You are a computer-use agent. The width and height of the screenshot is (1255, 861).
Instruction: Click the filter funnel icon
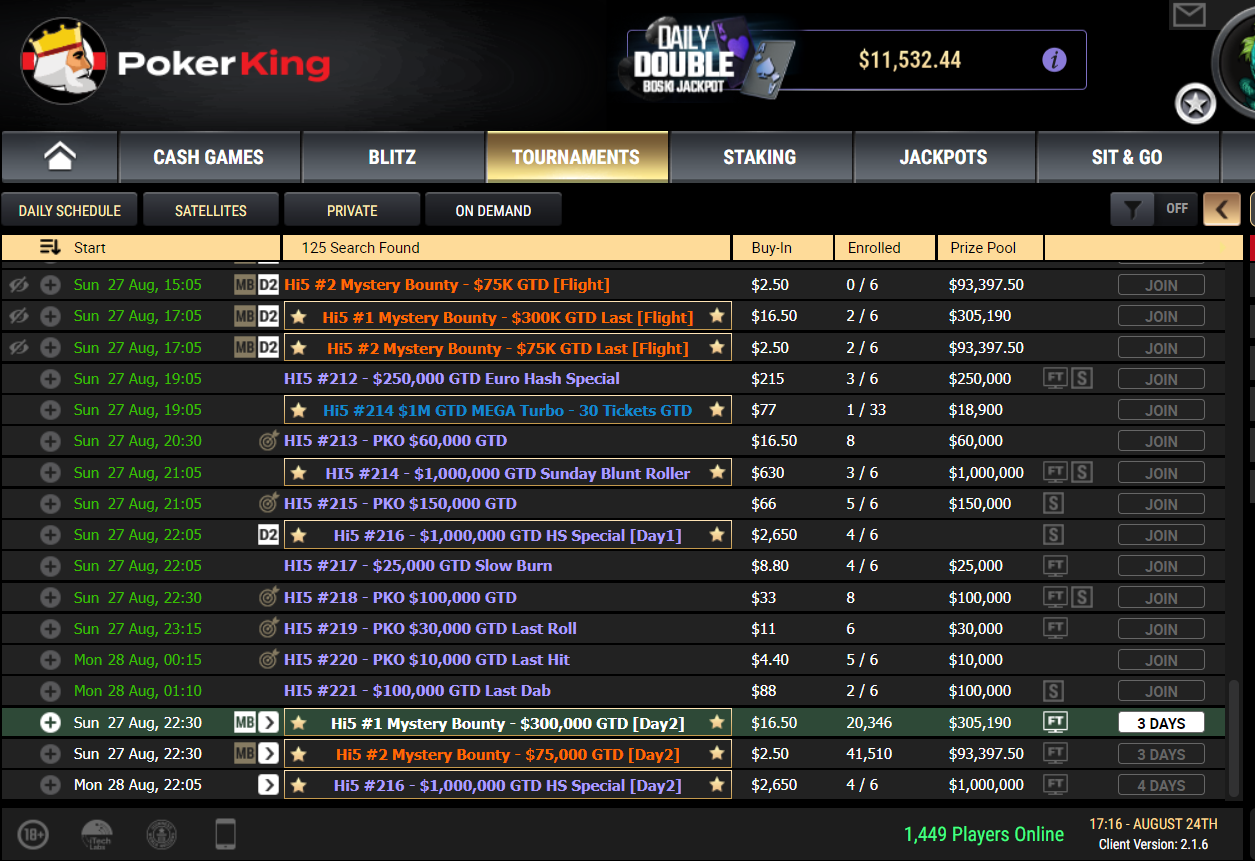click(1132, 209)
